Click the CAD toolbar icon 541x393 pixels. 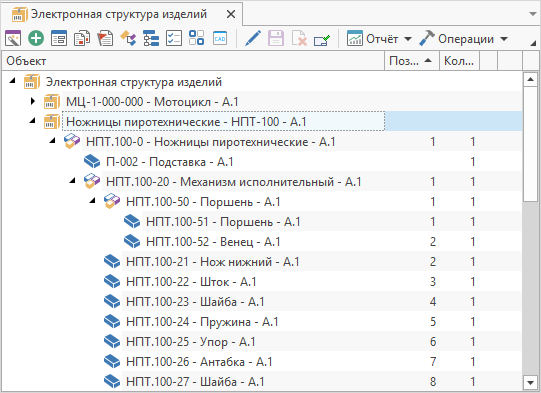(220, 38)
